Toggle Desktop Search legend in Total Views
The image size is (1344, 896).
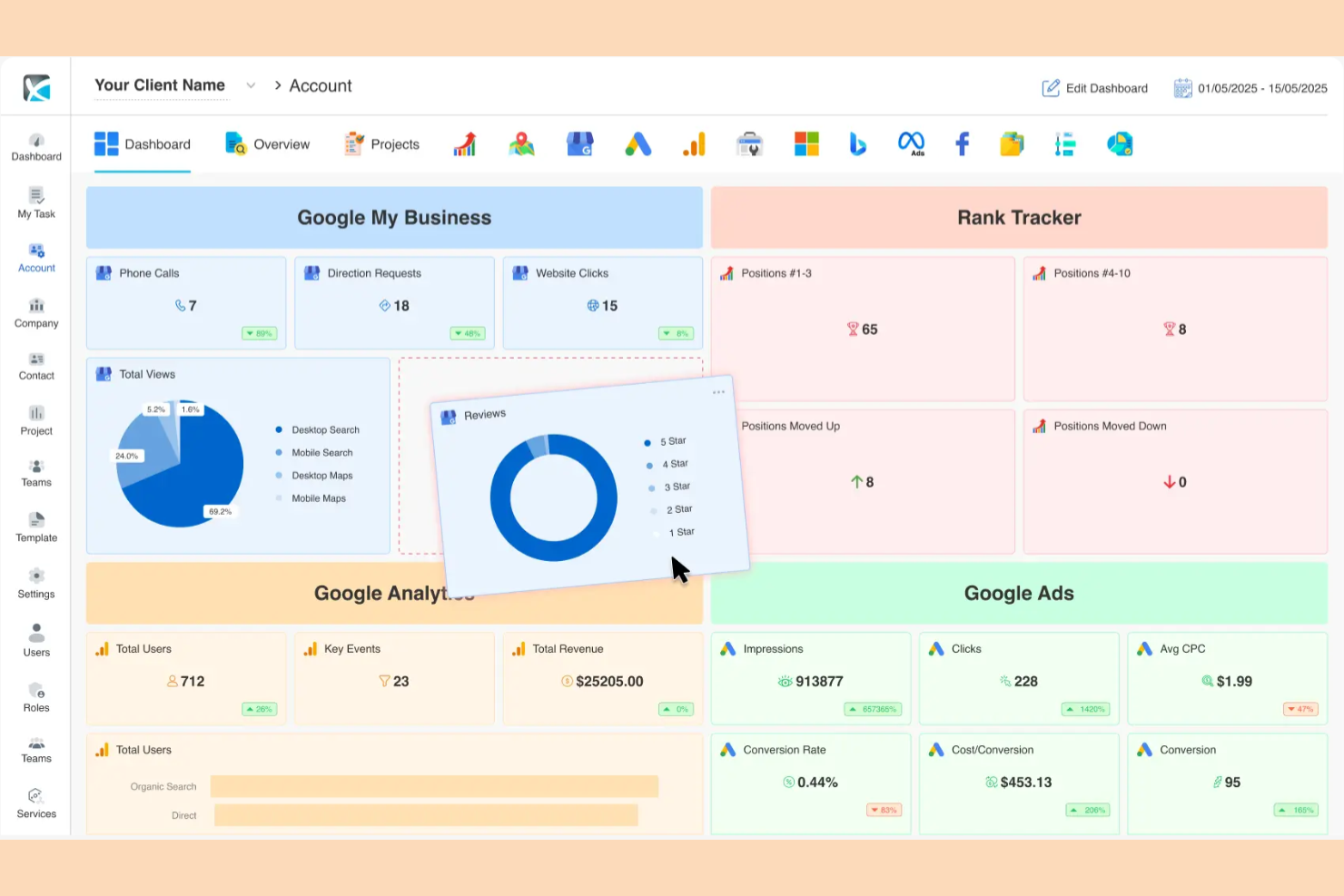pyautogui.click(x=318, y=430)
